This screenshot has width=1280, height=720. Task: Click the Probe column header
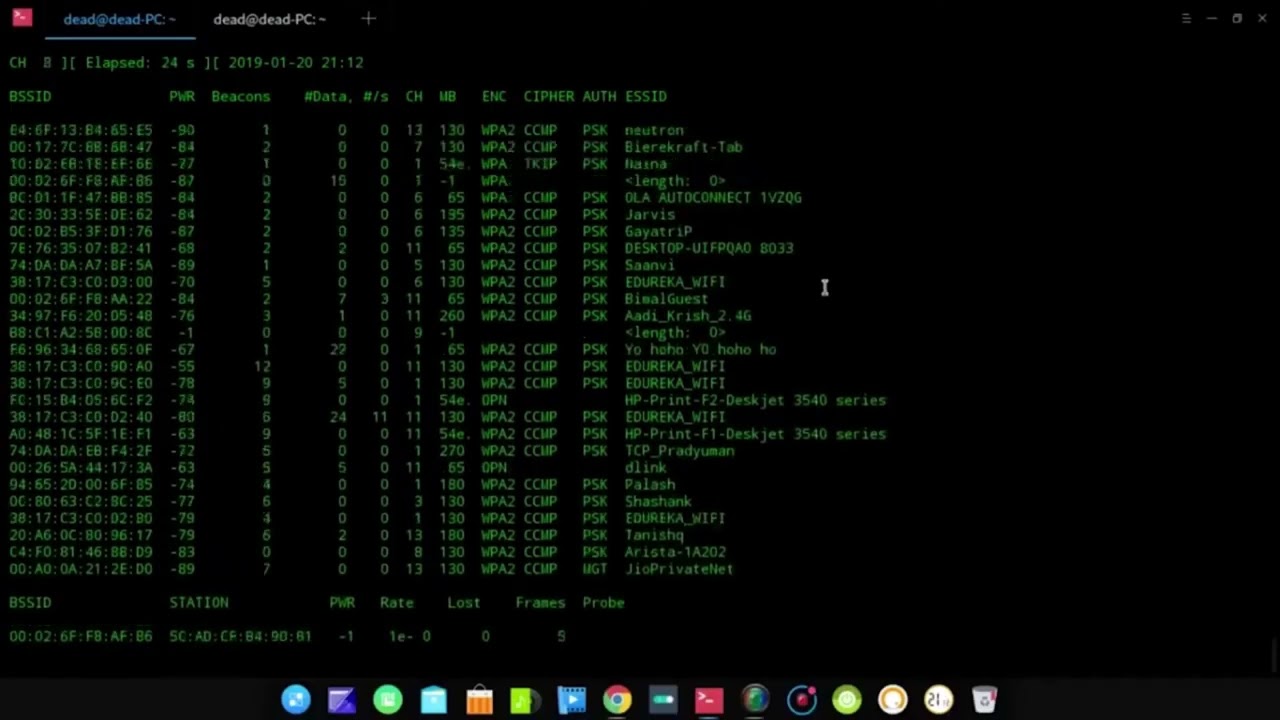click(x=603, y=602)
